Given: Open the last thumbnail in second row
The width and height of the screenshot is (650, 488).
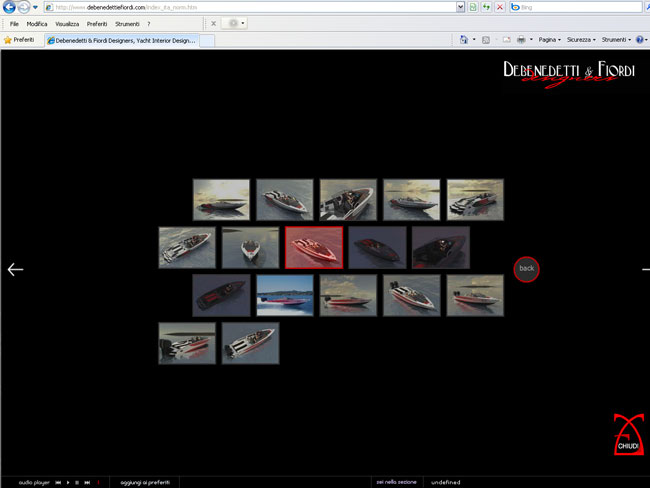Looking at the screenshot, I should [441, 248].
